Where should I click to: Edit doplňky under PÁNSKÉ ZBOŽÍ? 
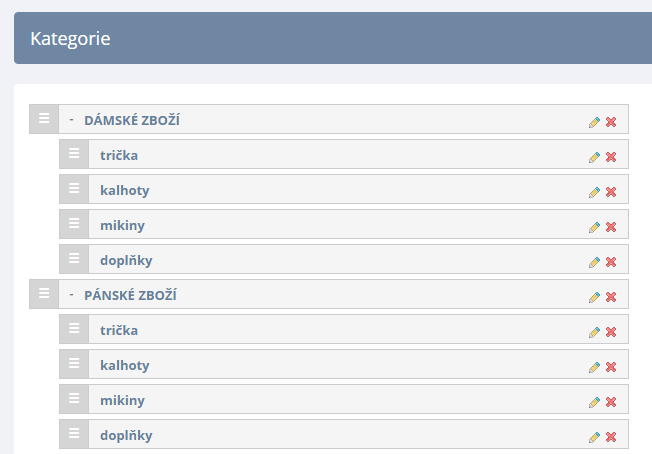[x=594, y=437]
